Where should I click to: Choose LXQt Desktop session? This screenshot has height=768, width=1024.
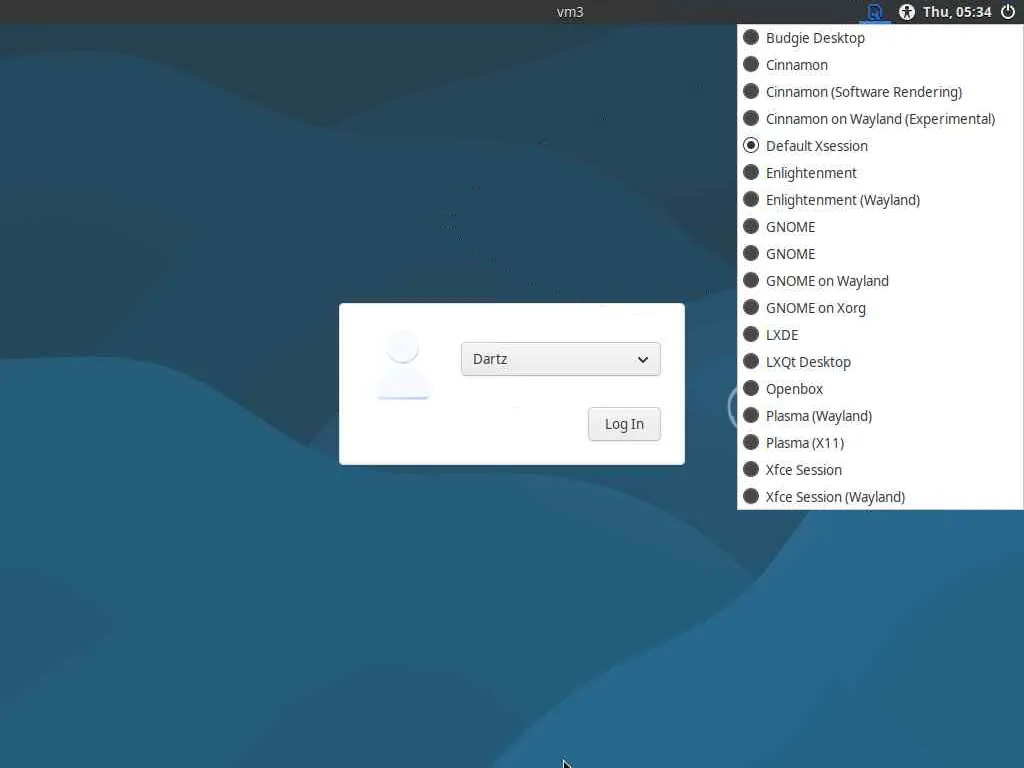pos(880,362)
